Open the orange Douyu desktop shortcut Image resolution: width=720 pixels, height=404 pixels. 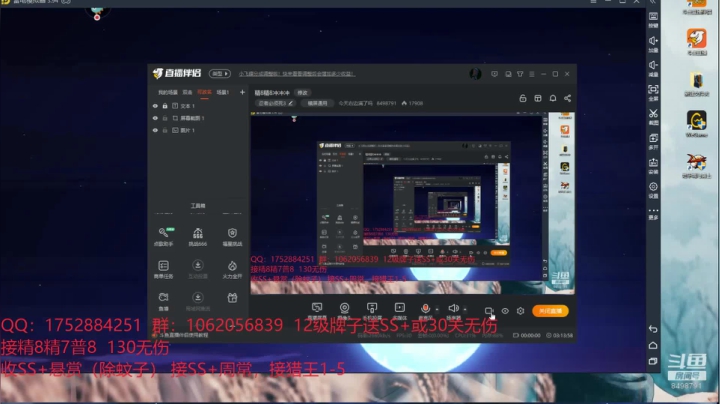pyautogui.click(x=697, y=41)
